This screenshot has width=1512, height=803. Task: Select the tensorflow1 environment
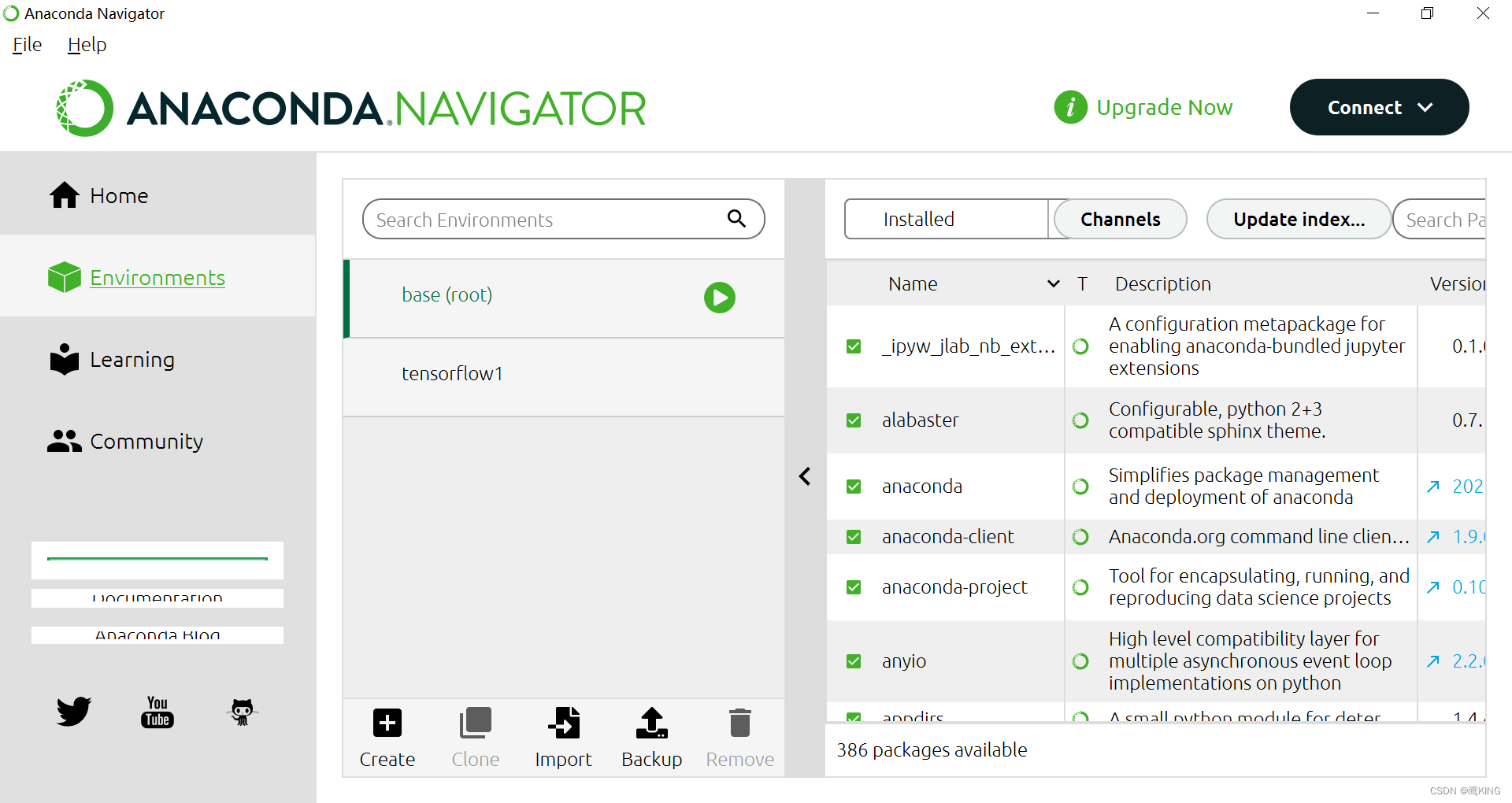(564, 376)
